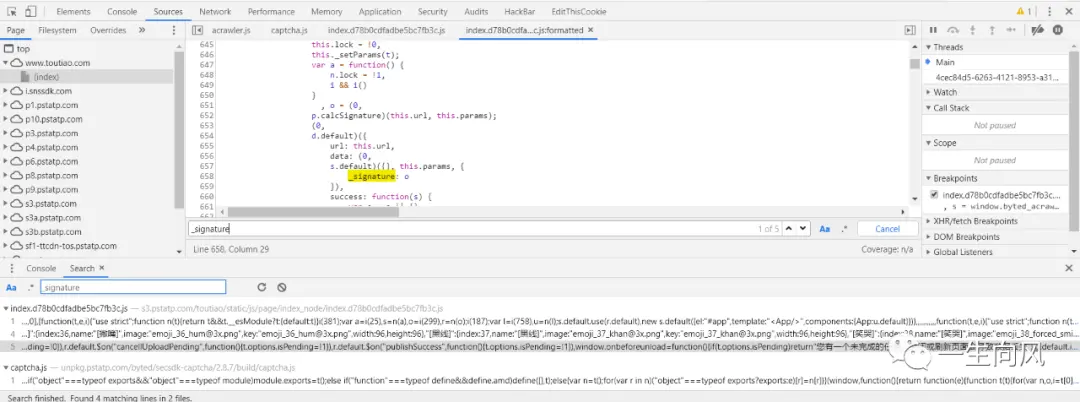The image size is (1080, 402).
Task: Clear the search results in the drawer
Action: click(281, 287)
